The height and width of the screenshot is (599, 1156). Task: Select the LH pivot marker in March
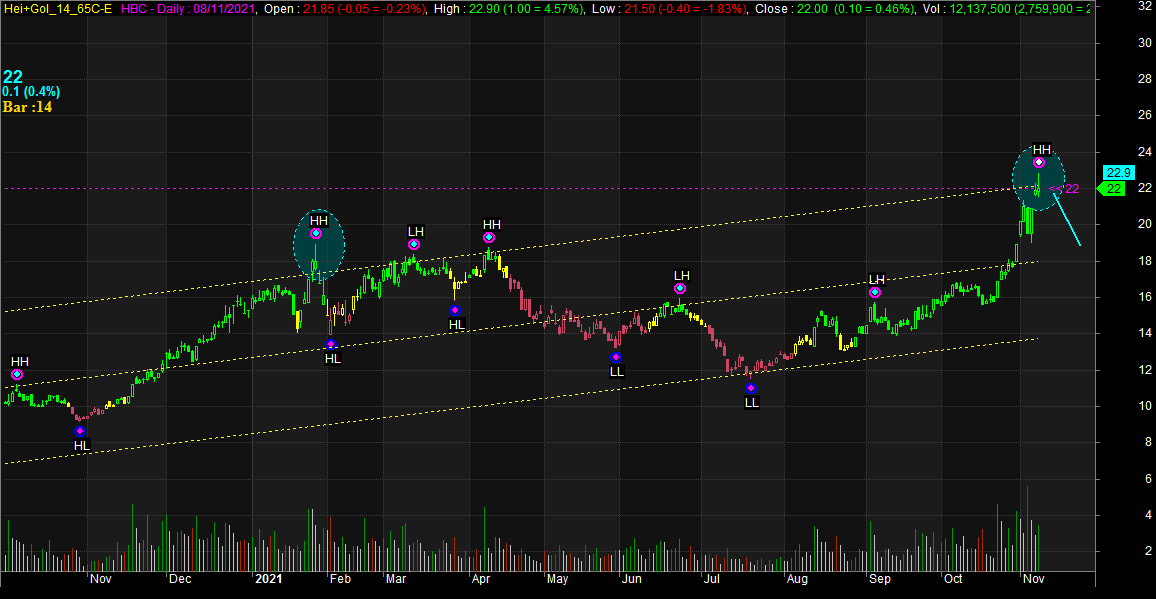(414, 244)
